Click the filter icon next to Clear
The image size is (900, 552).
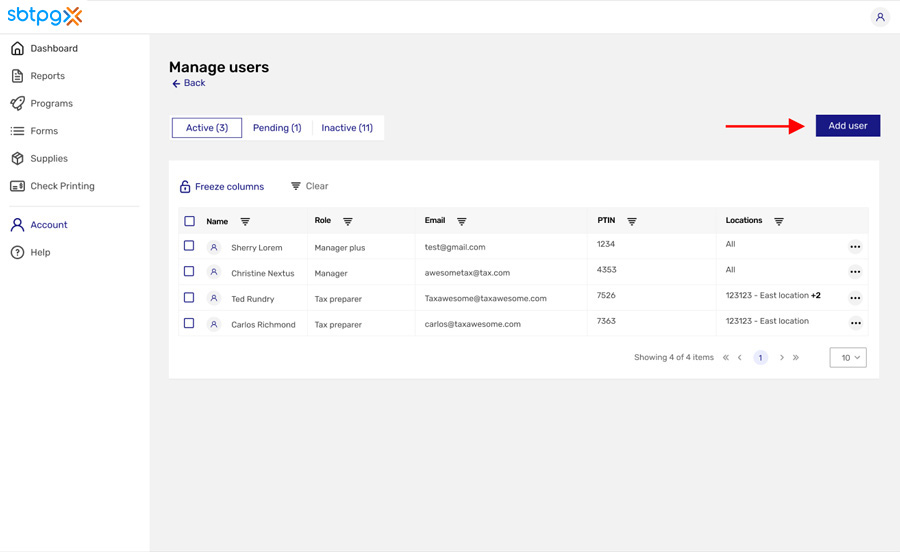click(296, 186)
